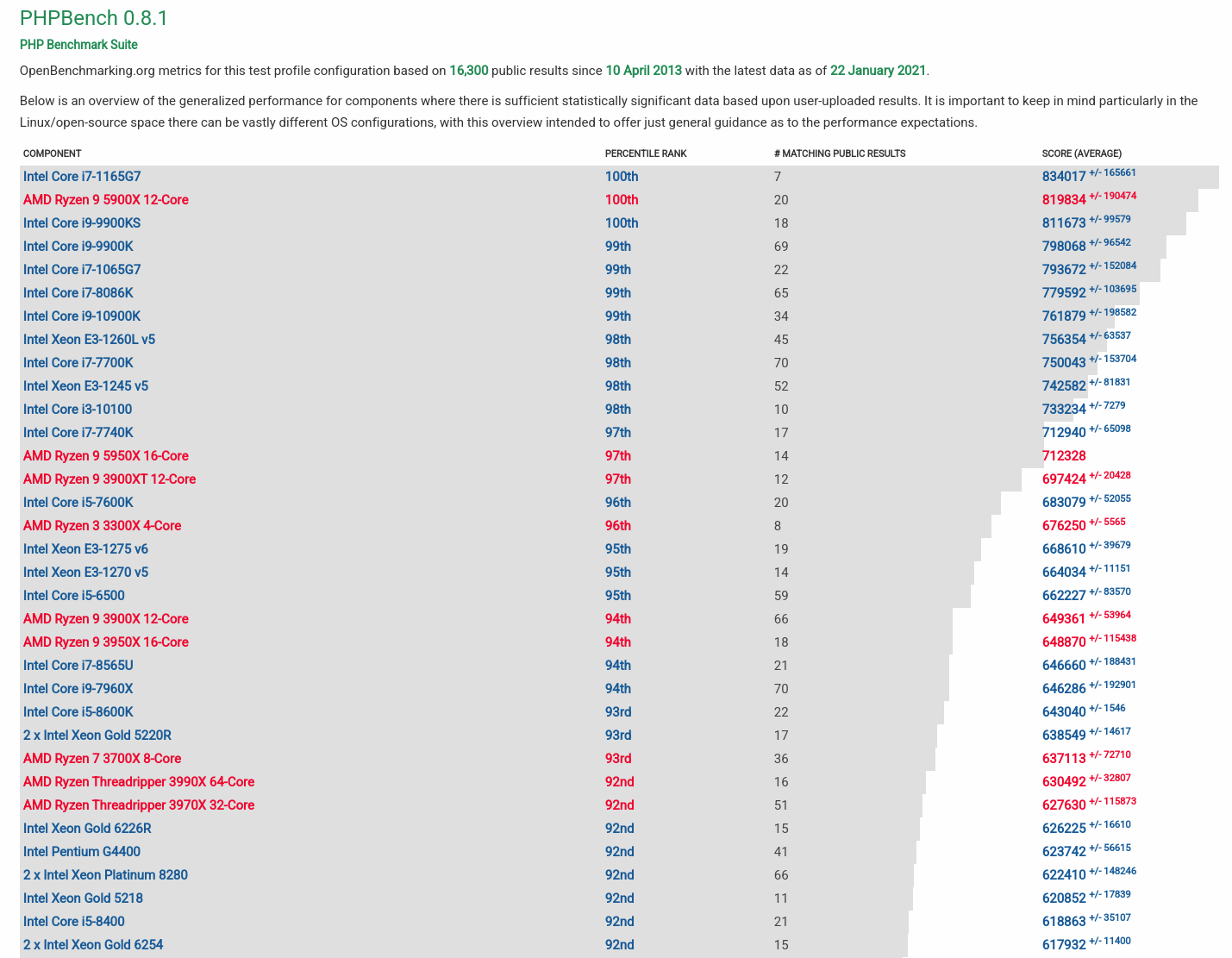Click the score value 617932
Viewport: 1232px width, 958px height.
1064,945
